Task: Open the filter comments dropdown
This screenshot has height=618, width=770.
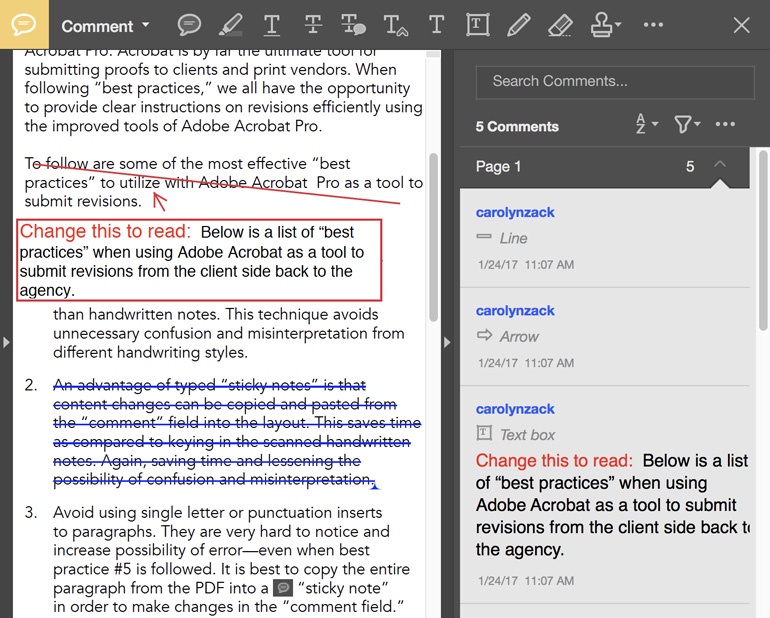Action: coord(687,124)
